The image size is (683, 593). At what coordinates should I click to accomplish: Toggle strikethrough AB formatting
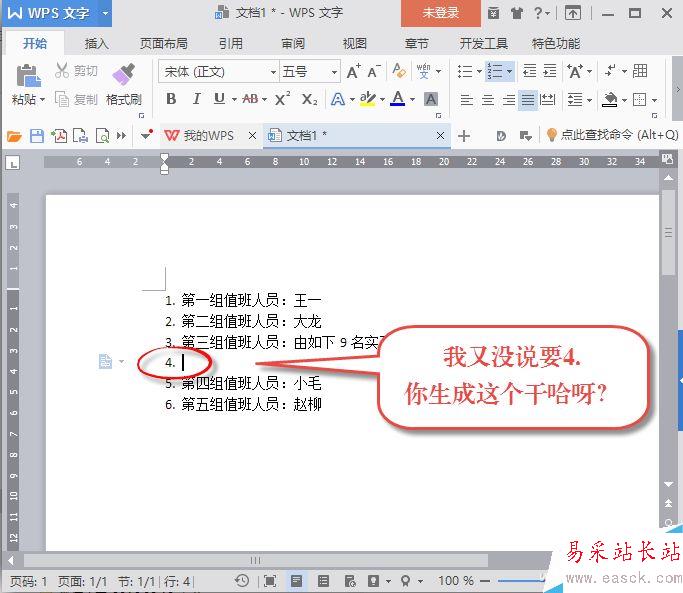(x=250, y=99)
